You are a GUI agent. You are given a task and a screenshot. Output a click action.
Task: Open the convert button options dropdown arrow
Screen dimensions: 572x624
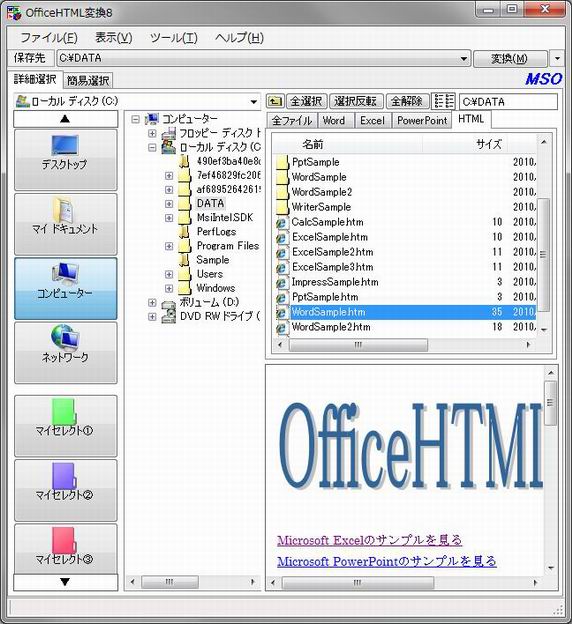[x=558, y=58]
